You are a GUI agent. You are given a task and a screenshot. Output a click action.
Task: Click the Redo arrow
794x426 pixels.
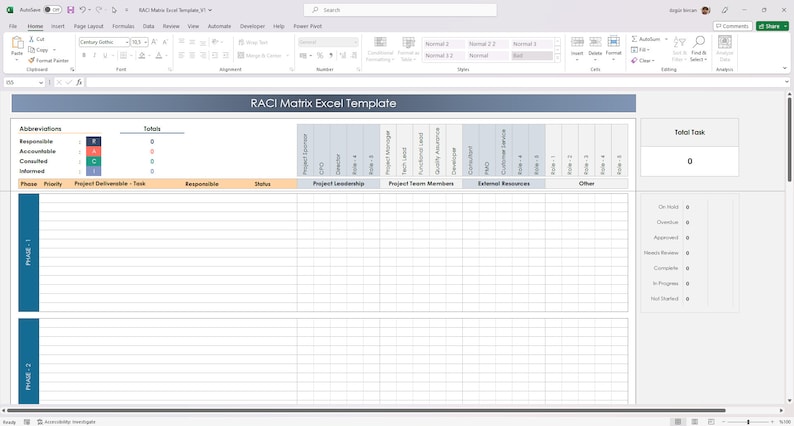coord(99,10)
